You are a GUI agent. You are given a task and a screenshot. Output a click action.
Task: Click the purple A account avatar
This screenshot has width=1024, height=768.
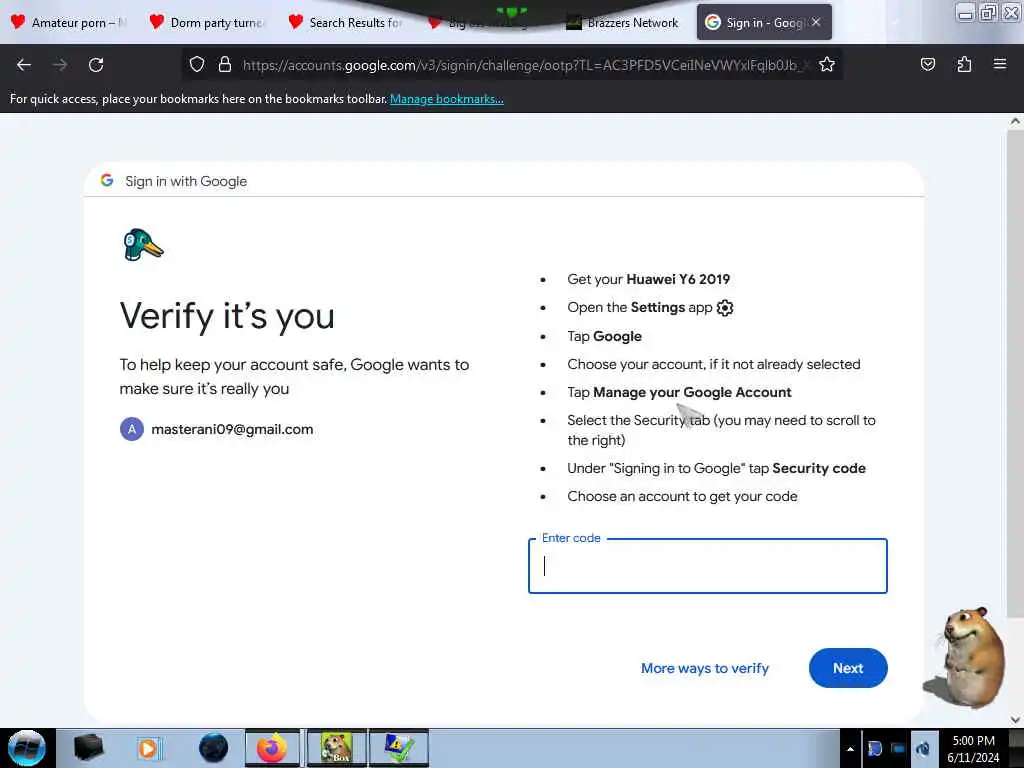(132, 429)
